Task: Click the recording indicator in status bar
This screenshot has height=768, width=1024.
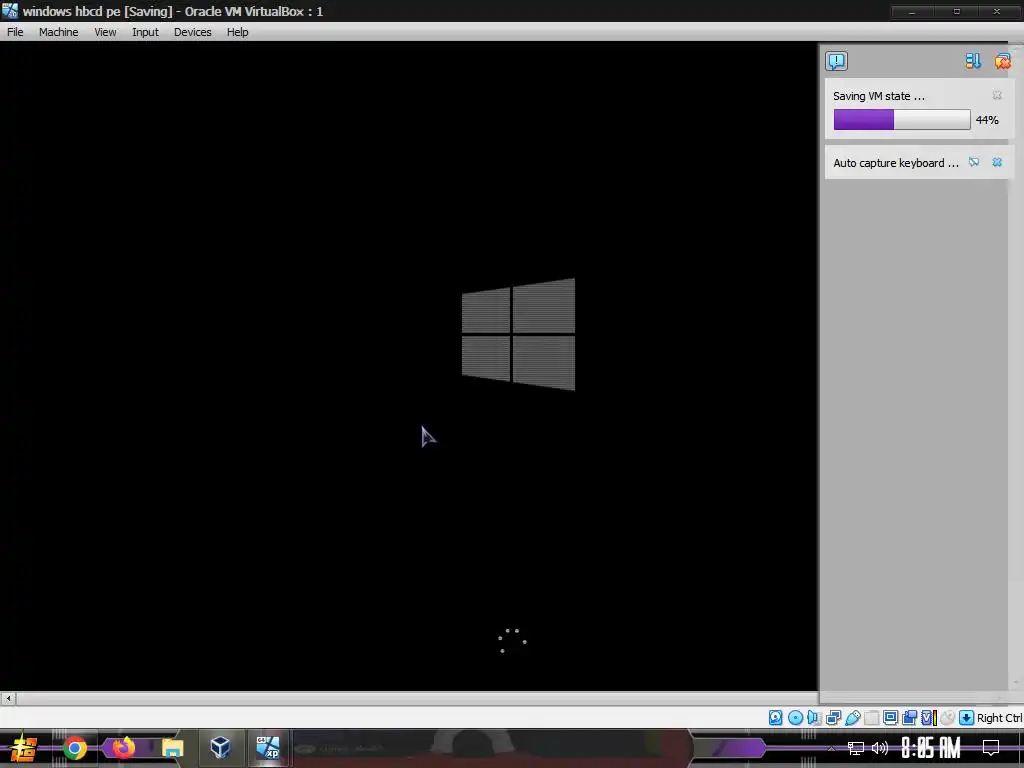Action: click(x=909, y=718)
